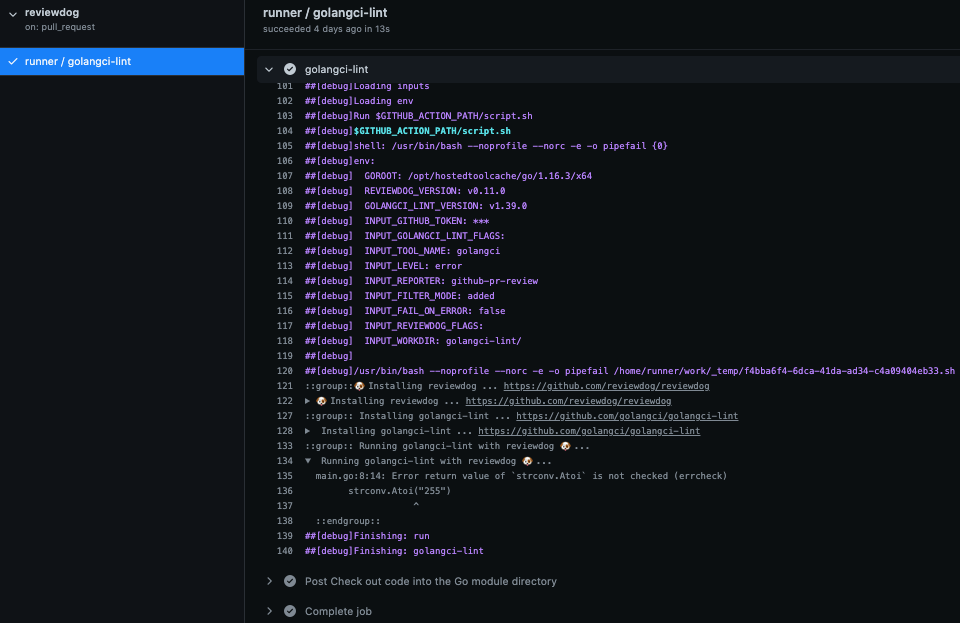Screen dimensions: 960x623
Task: Click the "GOLANGCI_LINT_VERSION: v1.39.0" line
Action: click(446, 206)
